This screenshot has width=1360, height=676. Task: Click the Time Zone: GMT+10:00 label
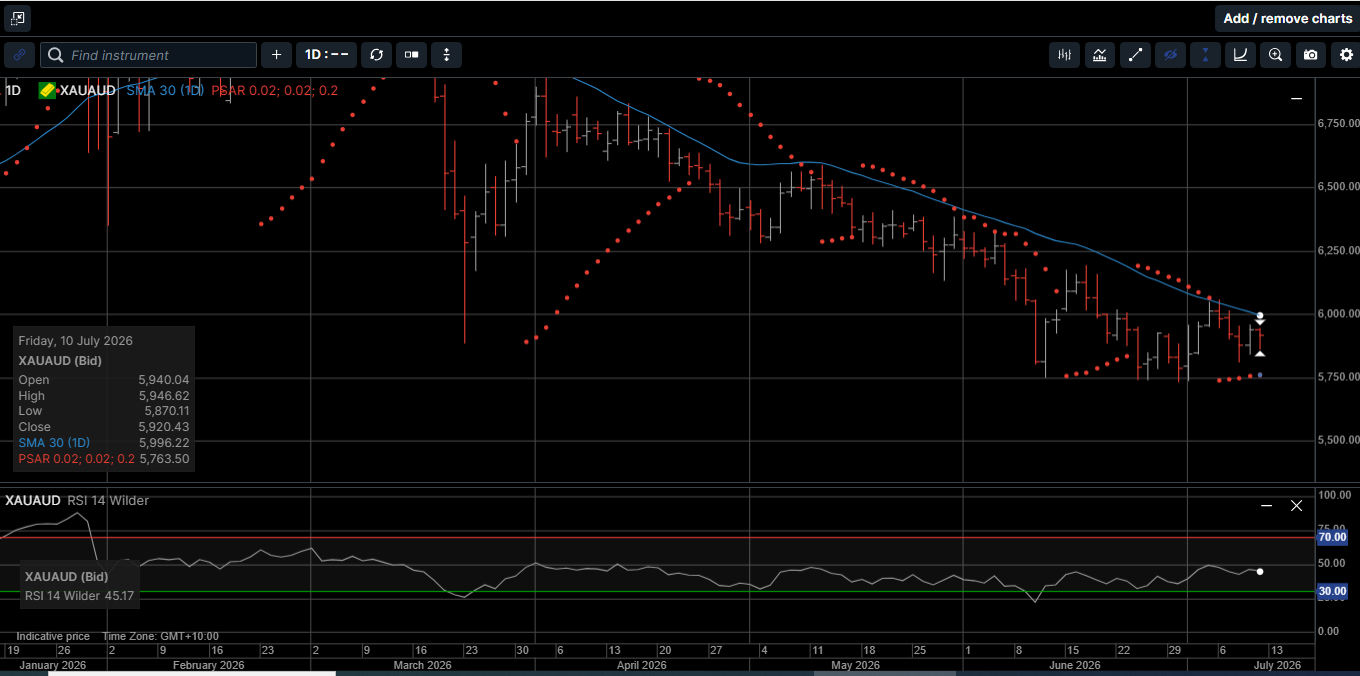pyautogui.click(x=160, y=636)
